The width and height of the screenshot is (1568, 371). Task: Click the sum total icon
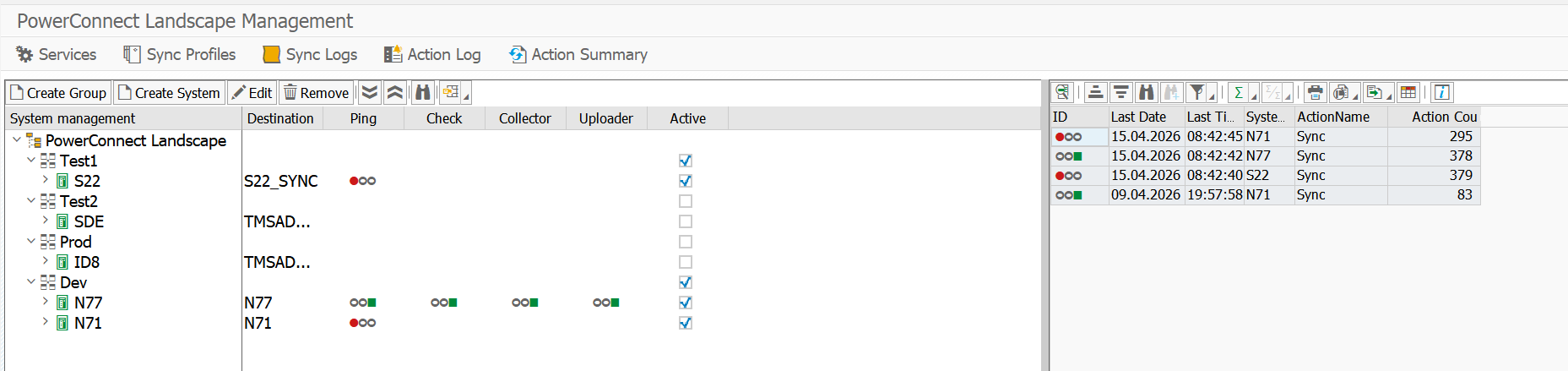click(1238, 92)
